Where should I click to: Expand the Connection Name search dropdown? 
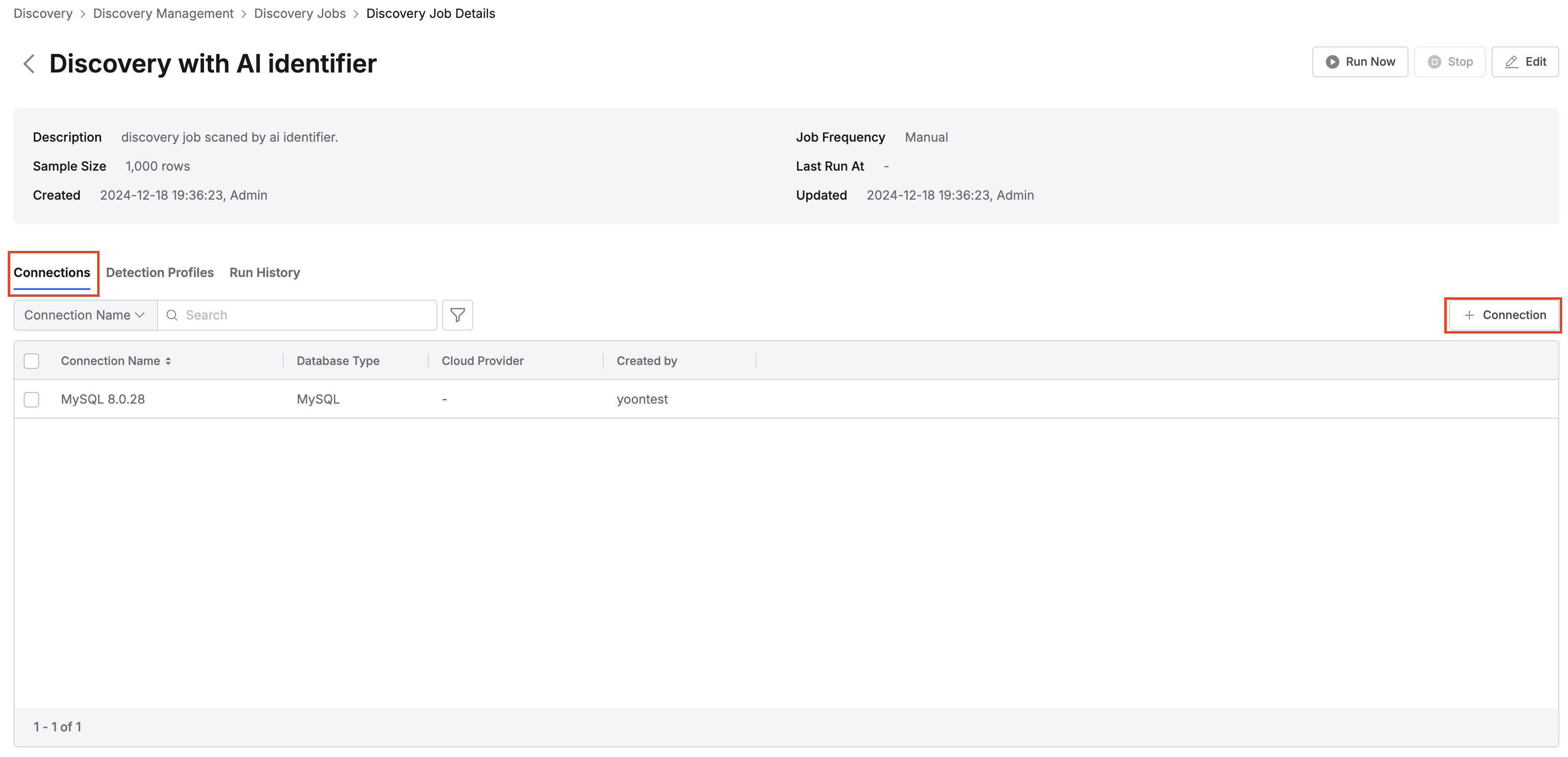click(85, 315)
